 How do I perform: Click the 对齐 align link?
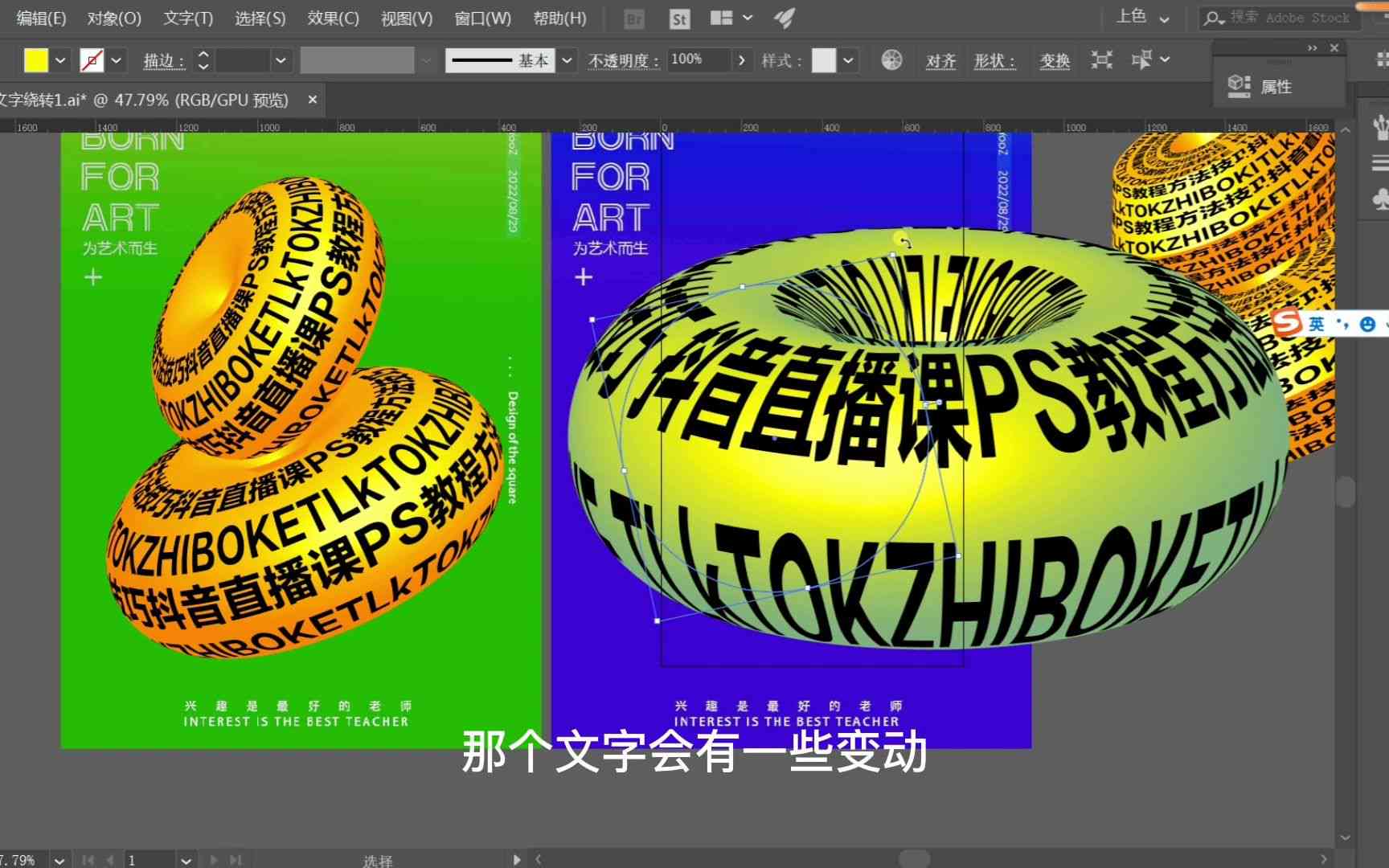pos(940,61)
